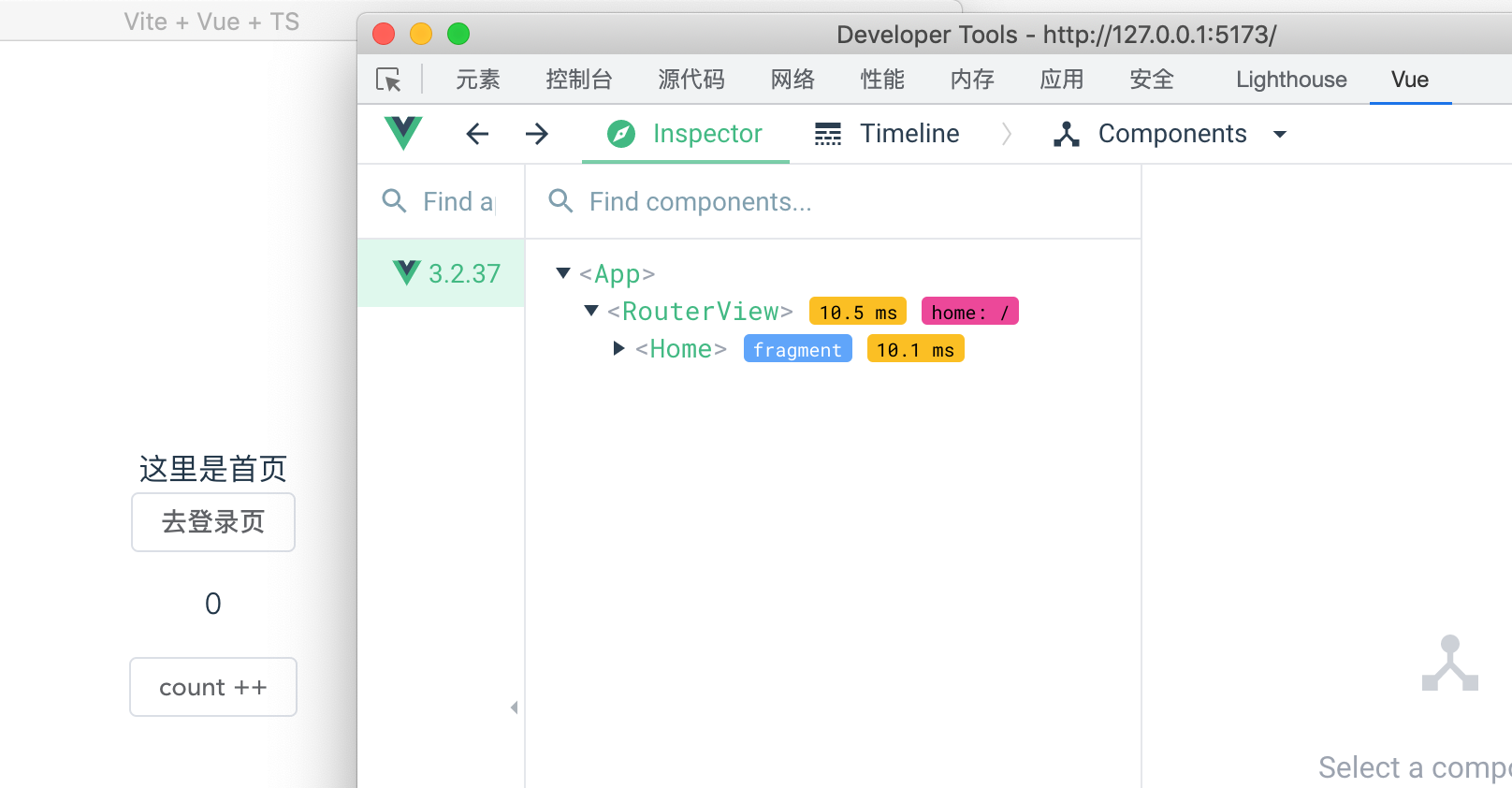Click the 去登录页 button on the page

point(213,522)
